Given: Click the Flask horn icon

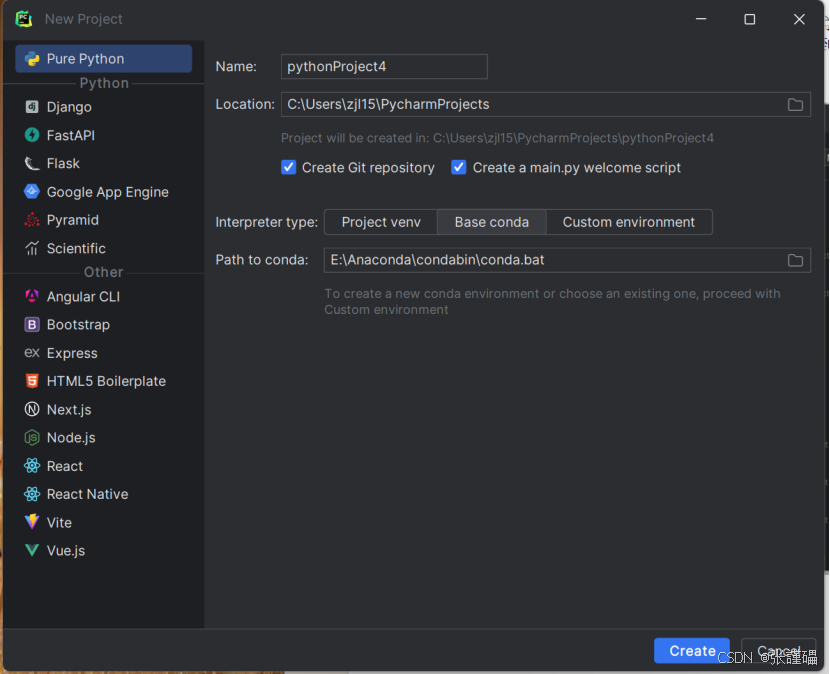Looking at the screenshot, I should click(x=32, y=163).
